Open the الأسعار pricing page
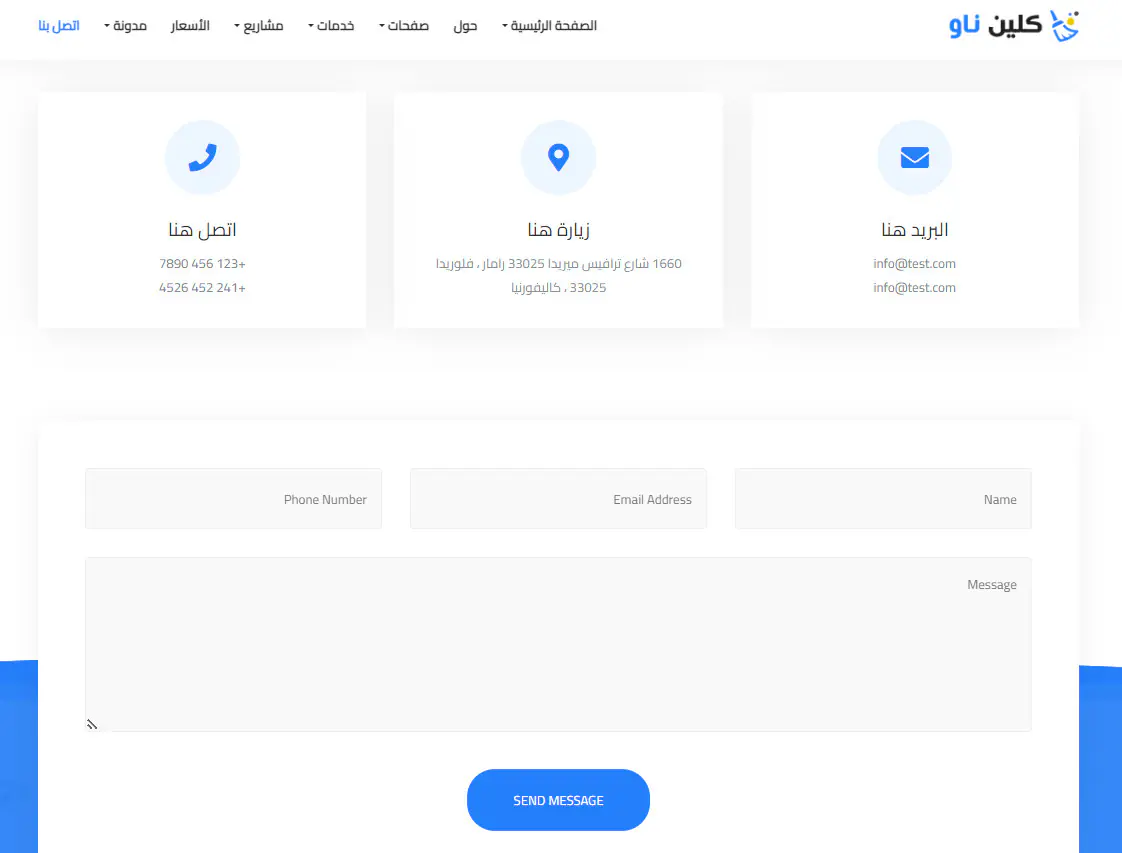1122x853 pixels. click(x=190, y=26)
